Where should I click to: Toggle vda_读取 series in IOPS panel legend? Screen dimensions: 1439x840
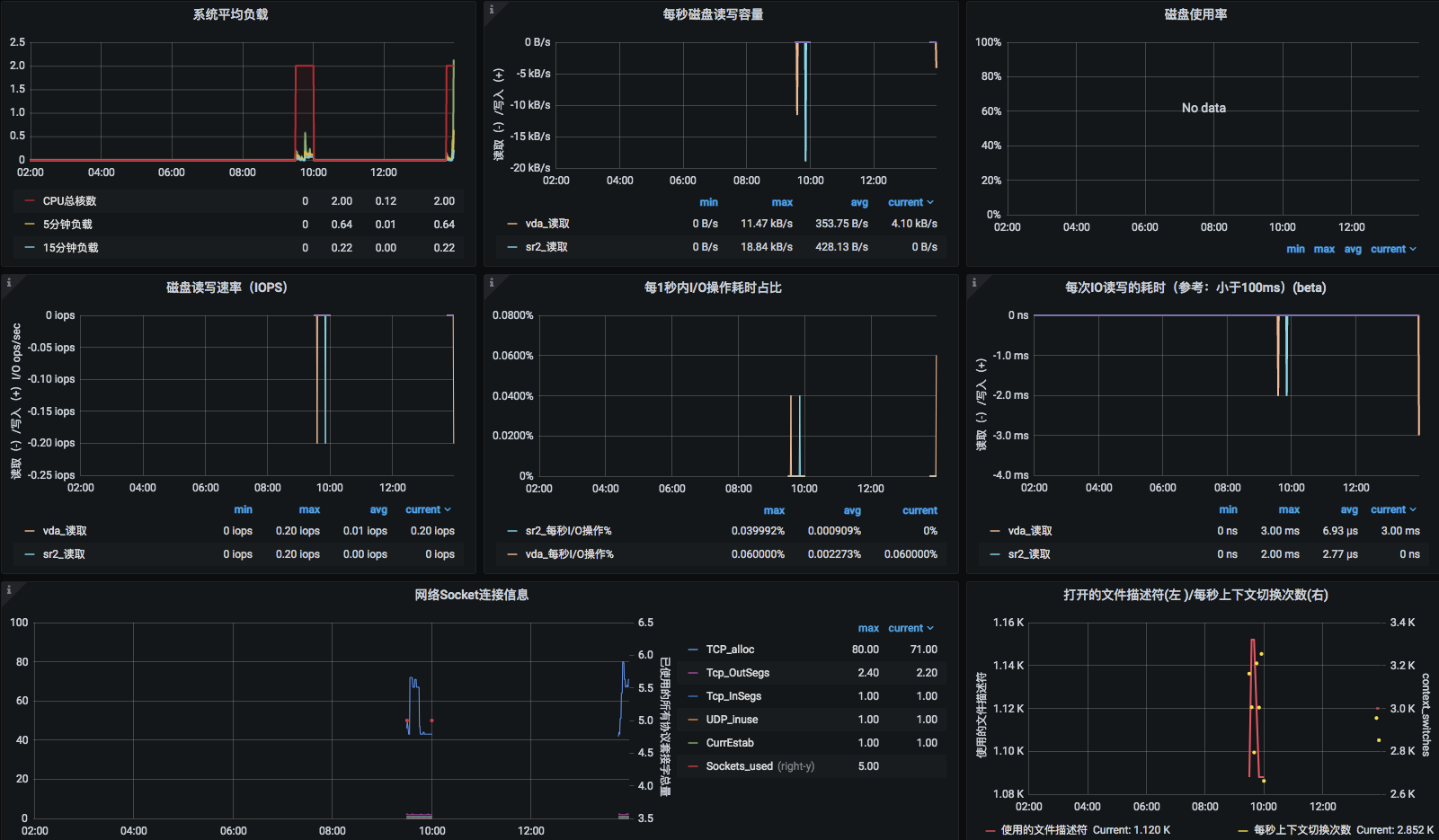(65, 531)
